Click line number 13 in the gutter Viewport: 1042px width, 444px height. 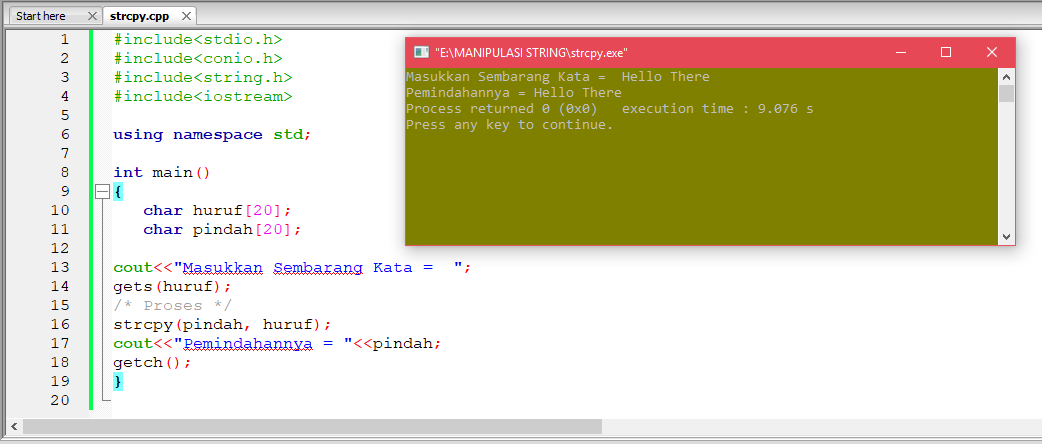tap(60, 267)
